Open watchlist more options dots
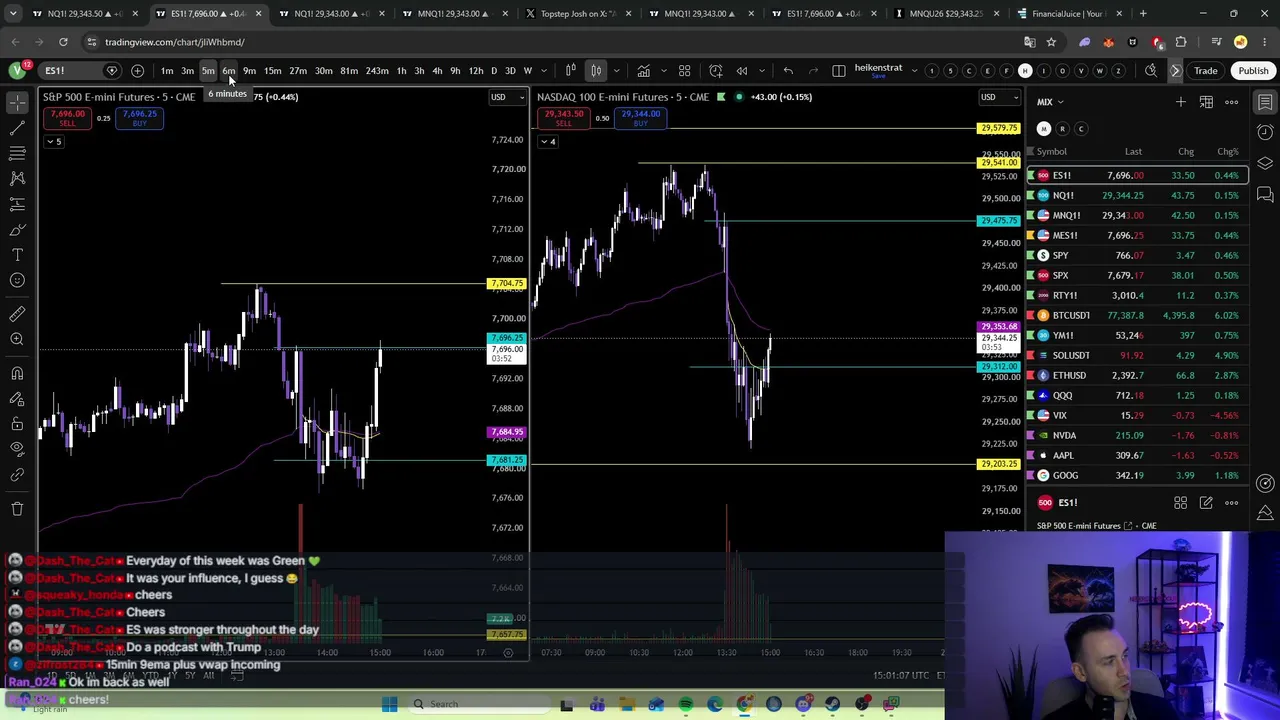1280x720 pixels. tap(1232, 102)
